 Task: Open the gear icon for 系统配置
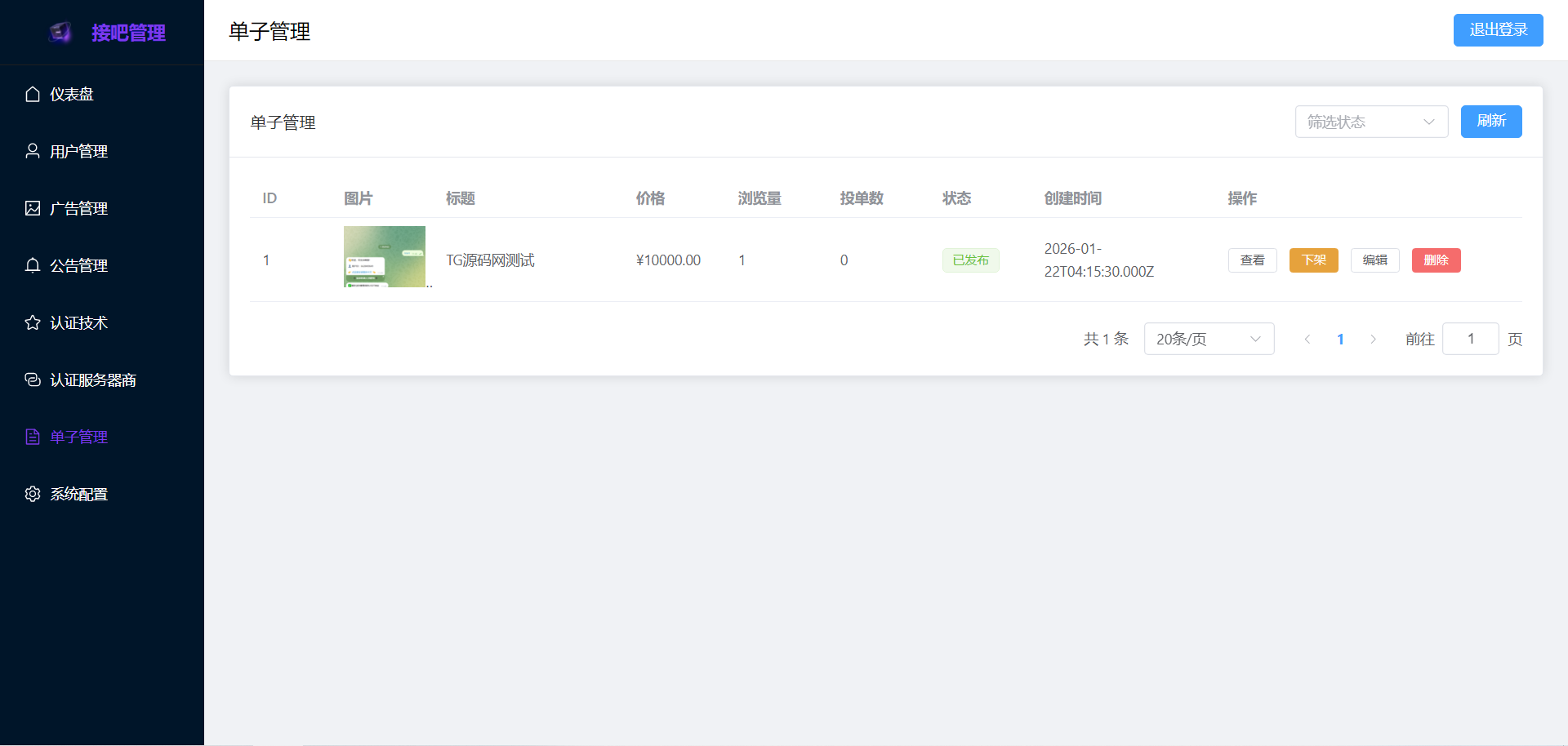33,494
